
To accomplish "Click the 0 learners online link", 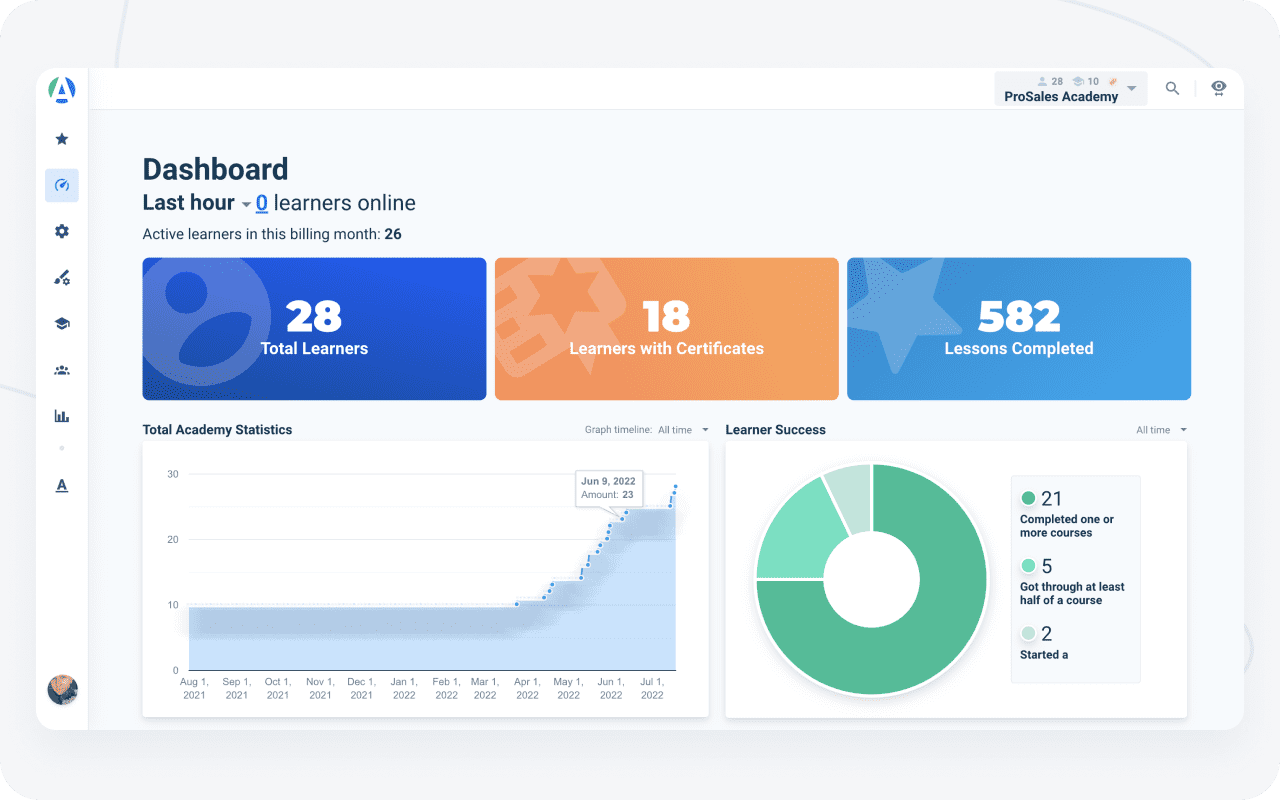I will click(x=261, y=203).
